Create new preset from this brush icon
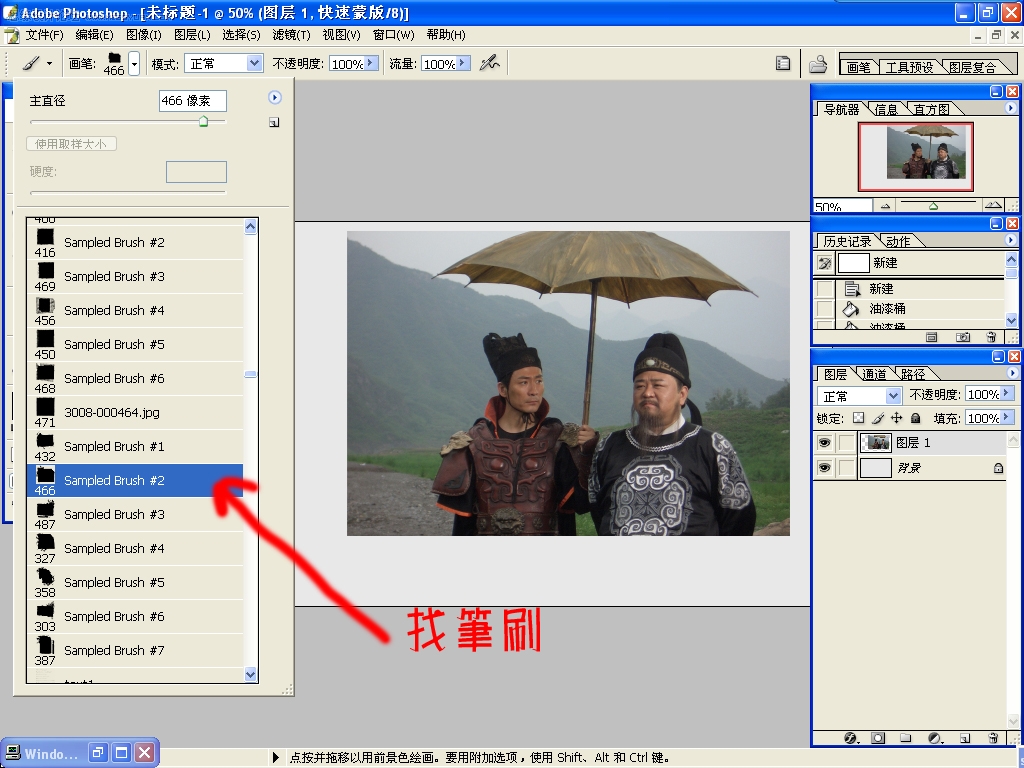Image resolution: width=1024 pixels, height=768 pixels. pyautogui.click(x=274, y=122)
